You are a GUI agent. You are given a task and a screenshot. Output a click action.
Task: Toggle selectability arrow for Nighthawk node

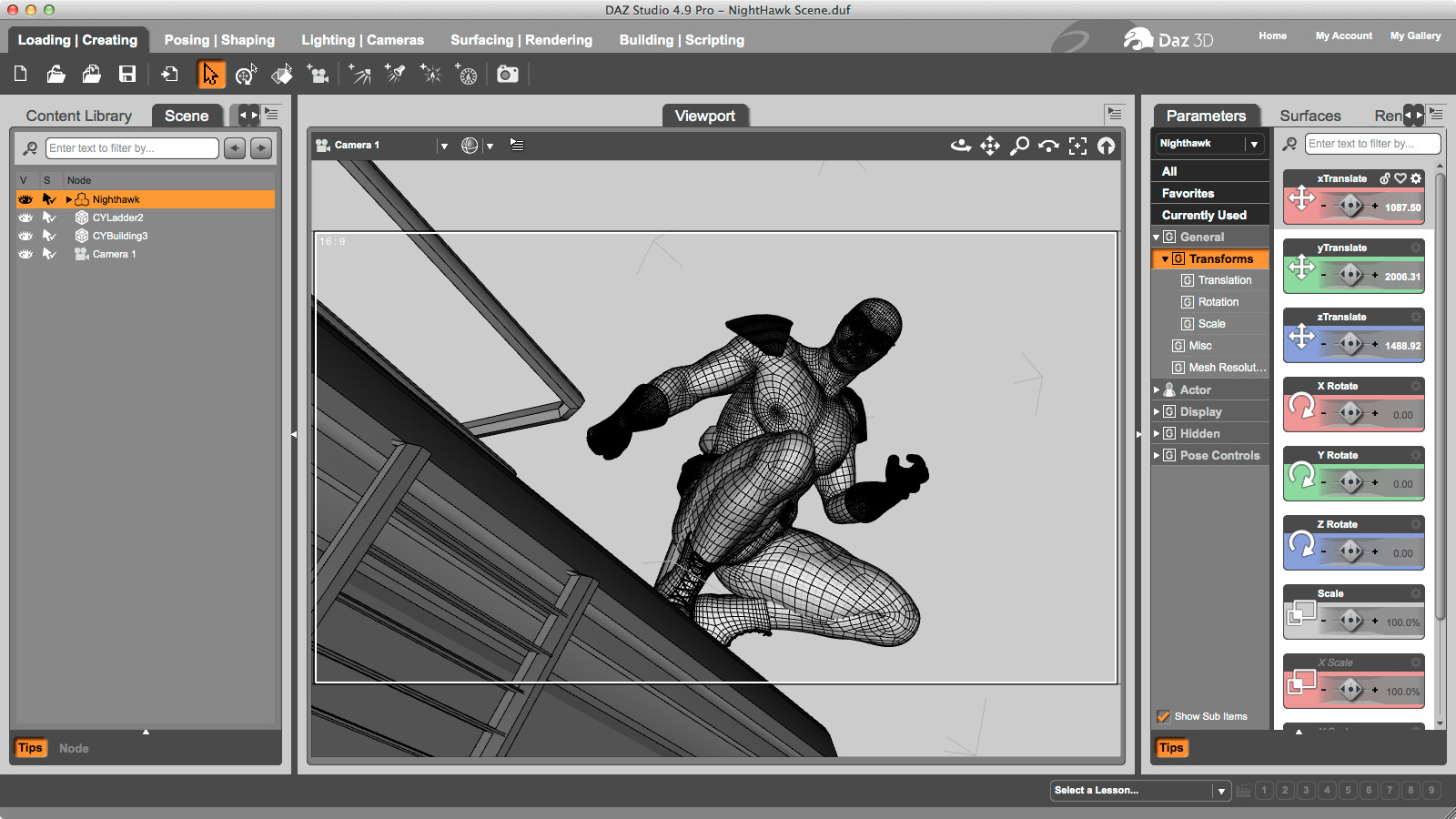(x=49, y=199)
